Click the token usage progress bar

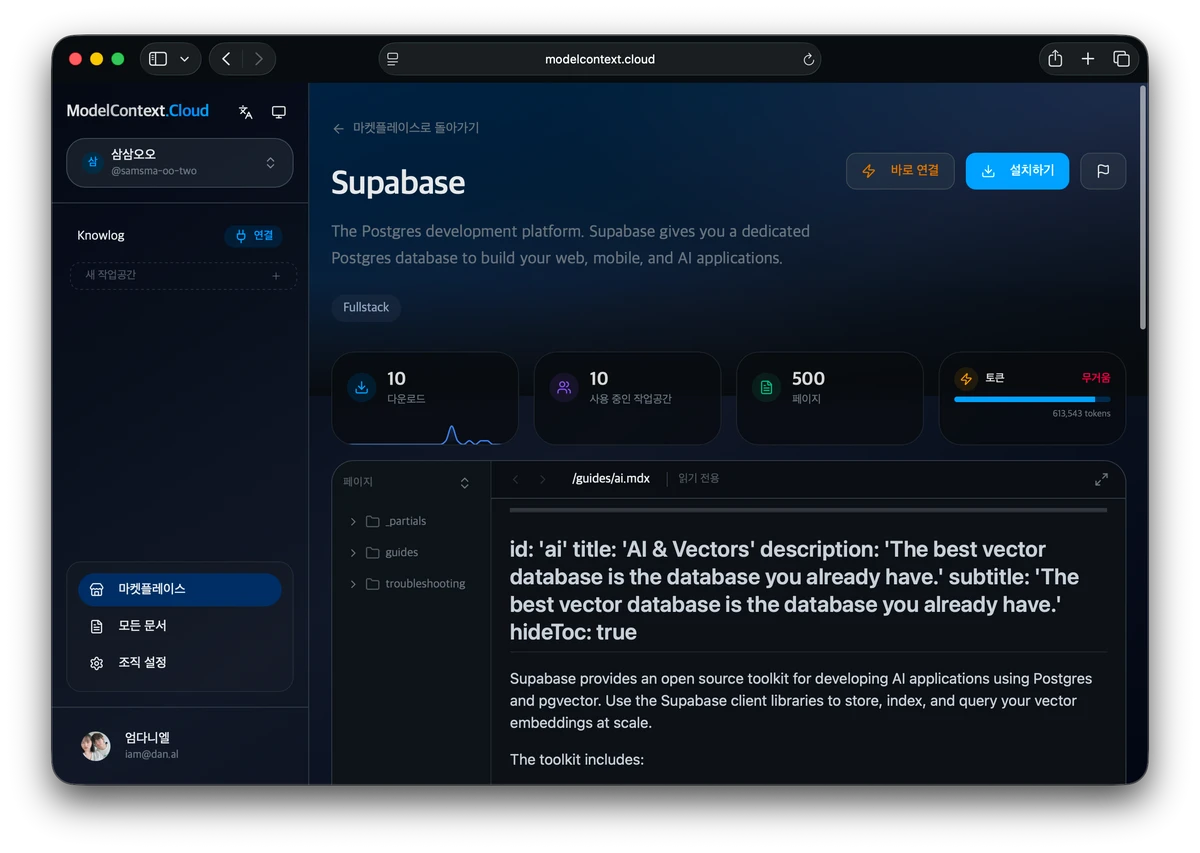pyautogui.click(x=1032, y=399)
